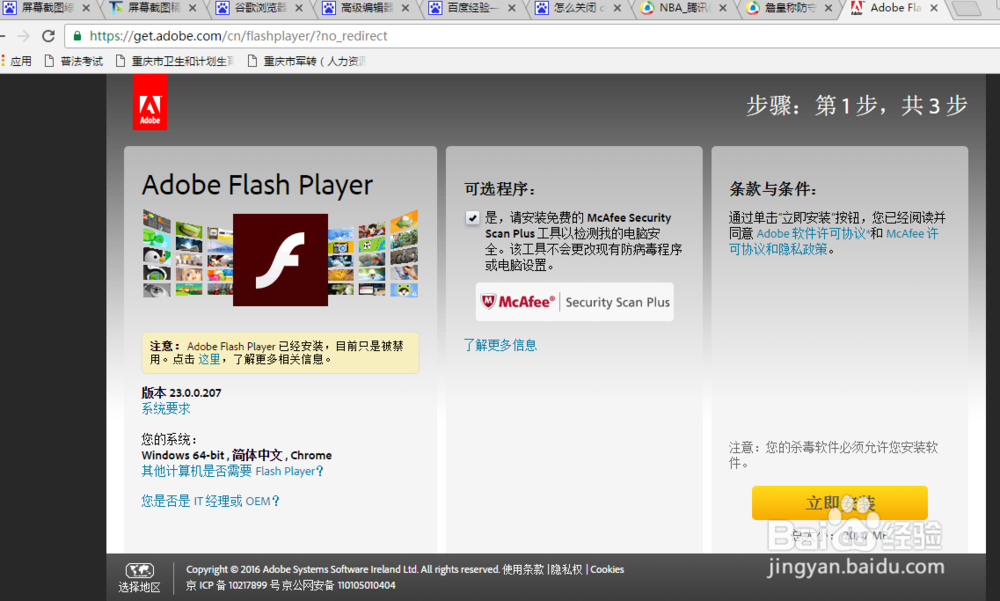
Task: Click the yellow 立即安装 button
Action: coord(839,503)
